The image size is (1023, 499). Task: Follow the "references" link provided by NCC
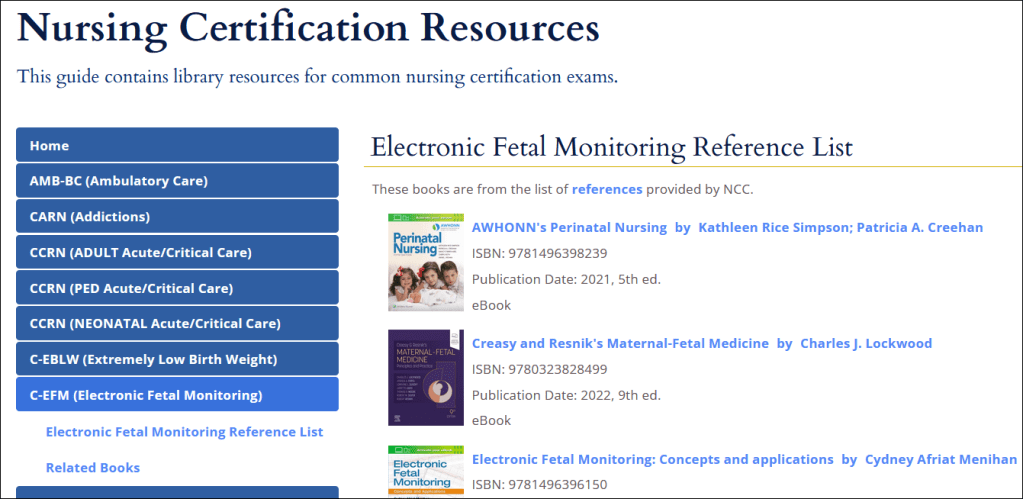point(607,189)
